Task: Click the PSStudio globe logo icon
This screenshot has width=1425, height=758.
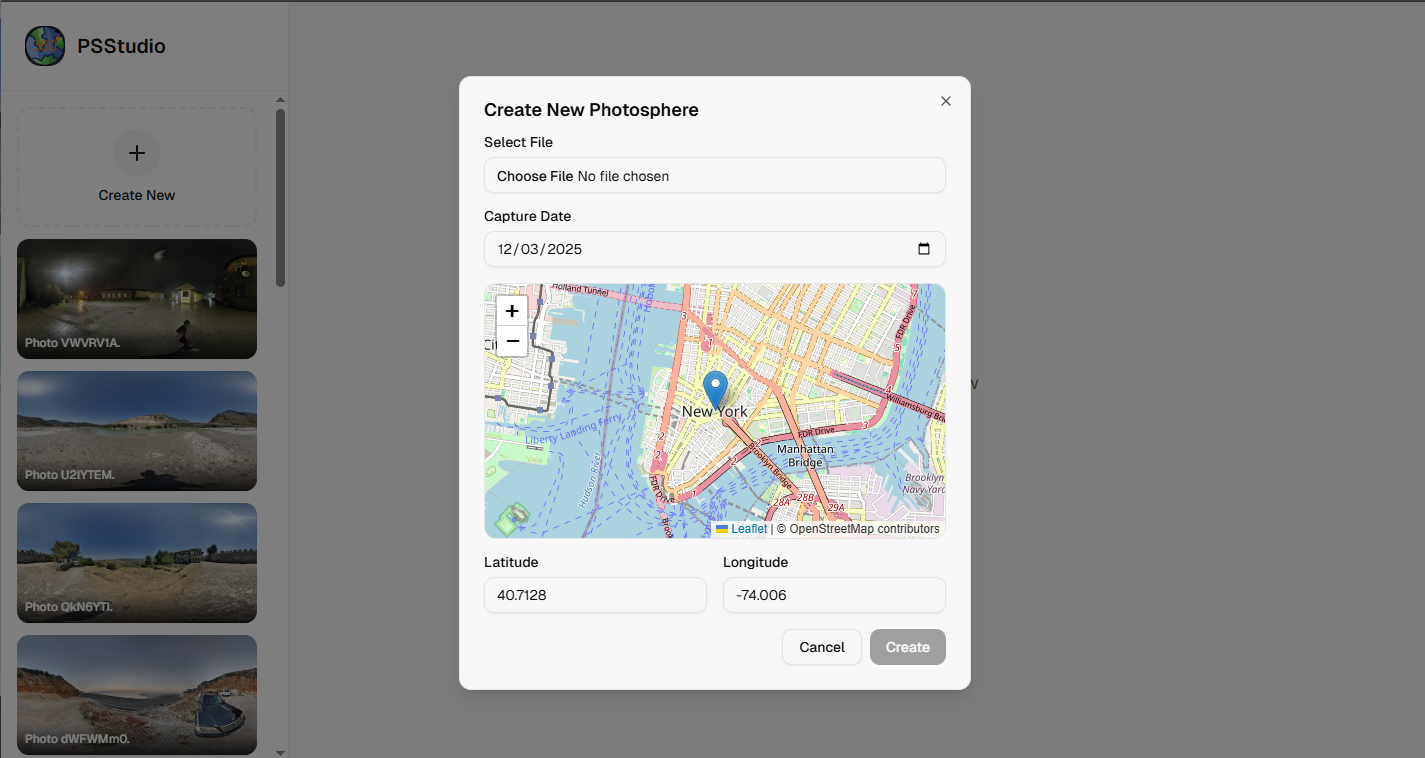Action: (x=45, y=46)
